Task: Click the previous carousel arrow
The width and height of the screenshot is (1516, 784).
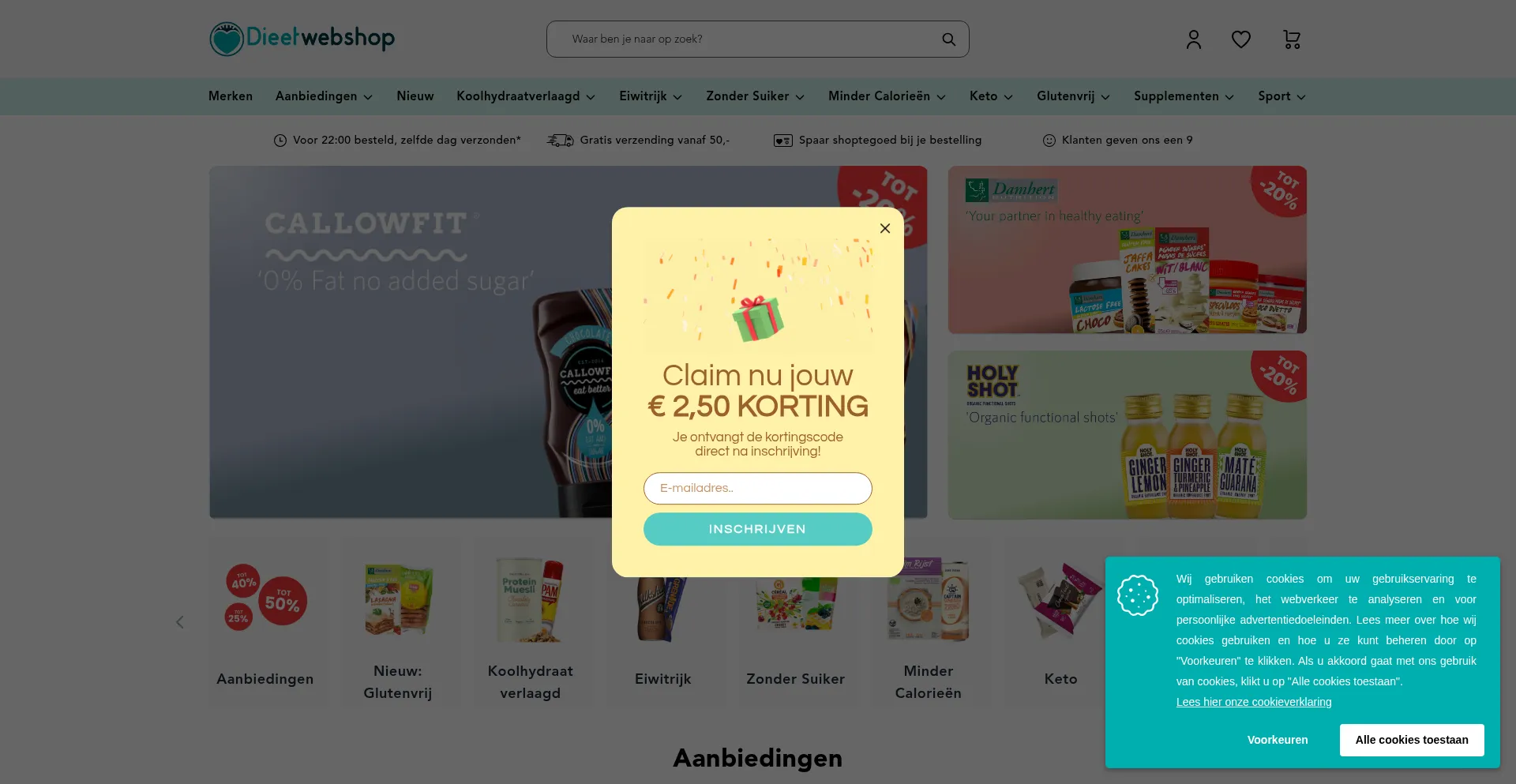Action: click(180, 622)
